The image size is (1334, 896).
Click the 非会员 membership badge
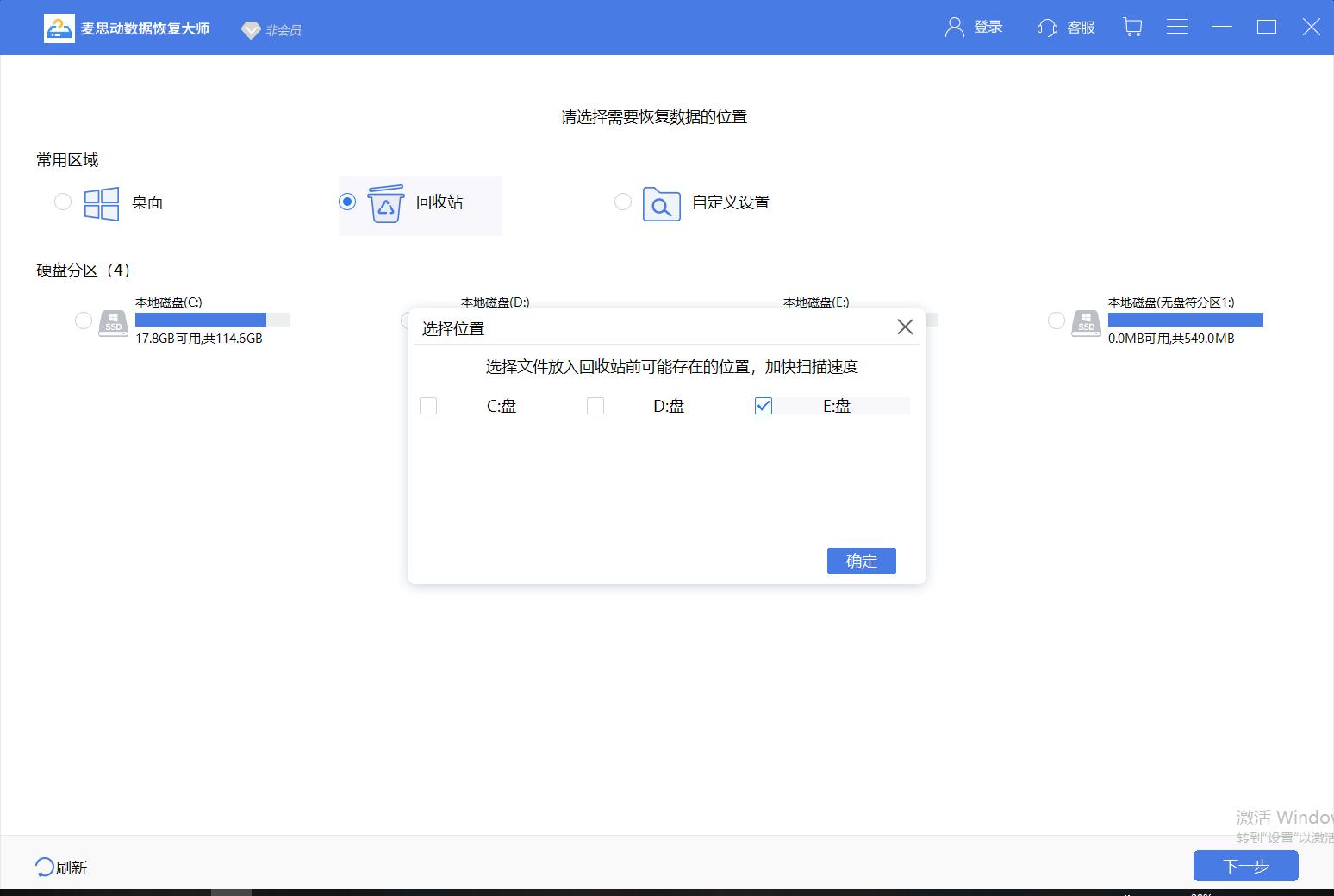271,30
